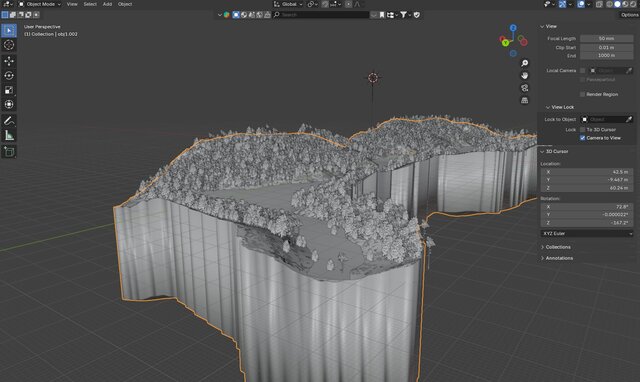Switch to solid viewport shading
This screenshot has width=640, height=382.
[x=617, y=4]
